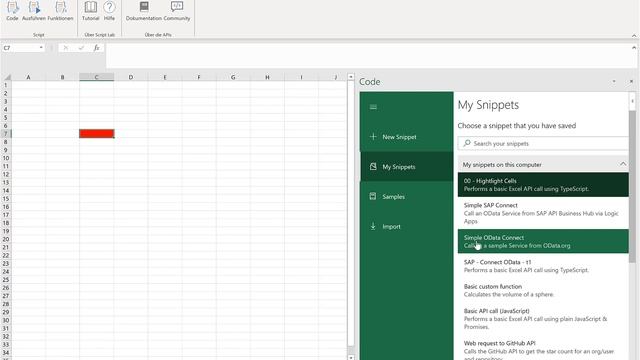Click the Hilfe question mark icon
The image size is (640, 360).
click(x=109, y=7)
